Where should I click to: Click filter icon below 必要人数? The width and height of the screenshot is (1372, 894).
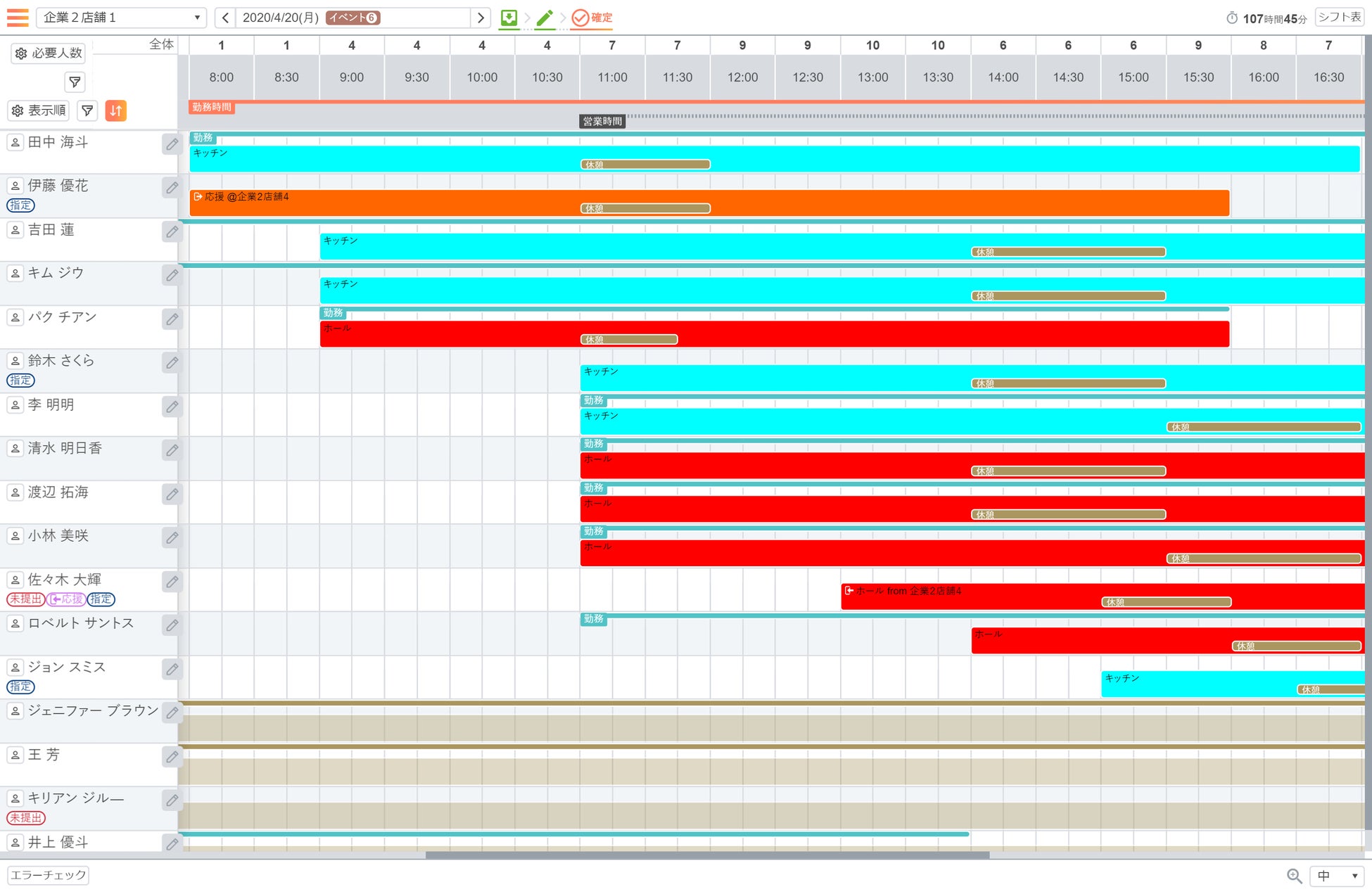pyautogui.click(x=75, y=82)
